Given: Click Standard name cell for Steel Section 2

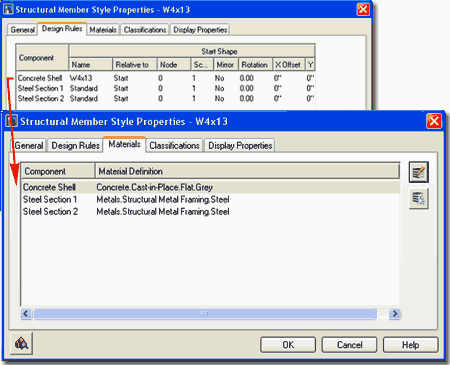Looking at the screenshot, I should pyautogui.click(x=84, y=99).
